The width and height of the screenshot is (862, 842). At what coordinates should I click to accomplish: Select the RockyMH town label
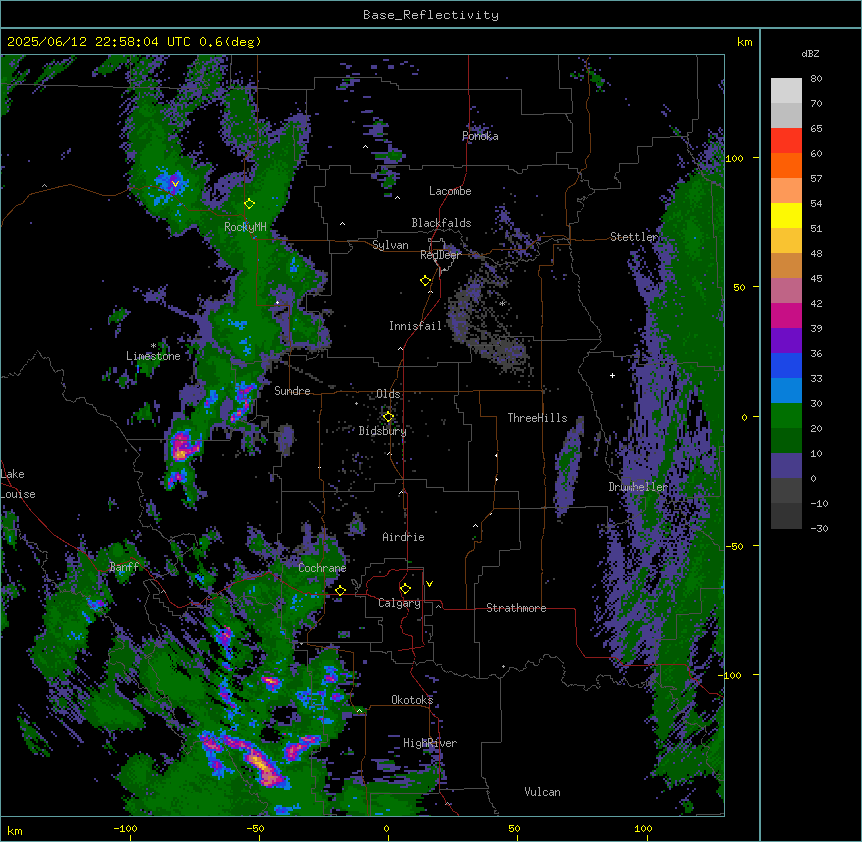245,226
